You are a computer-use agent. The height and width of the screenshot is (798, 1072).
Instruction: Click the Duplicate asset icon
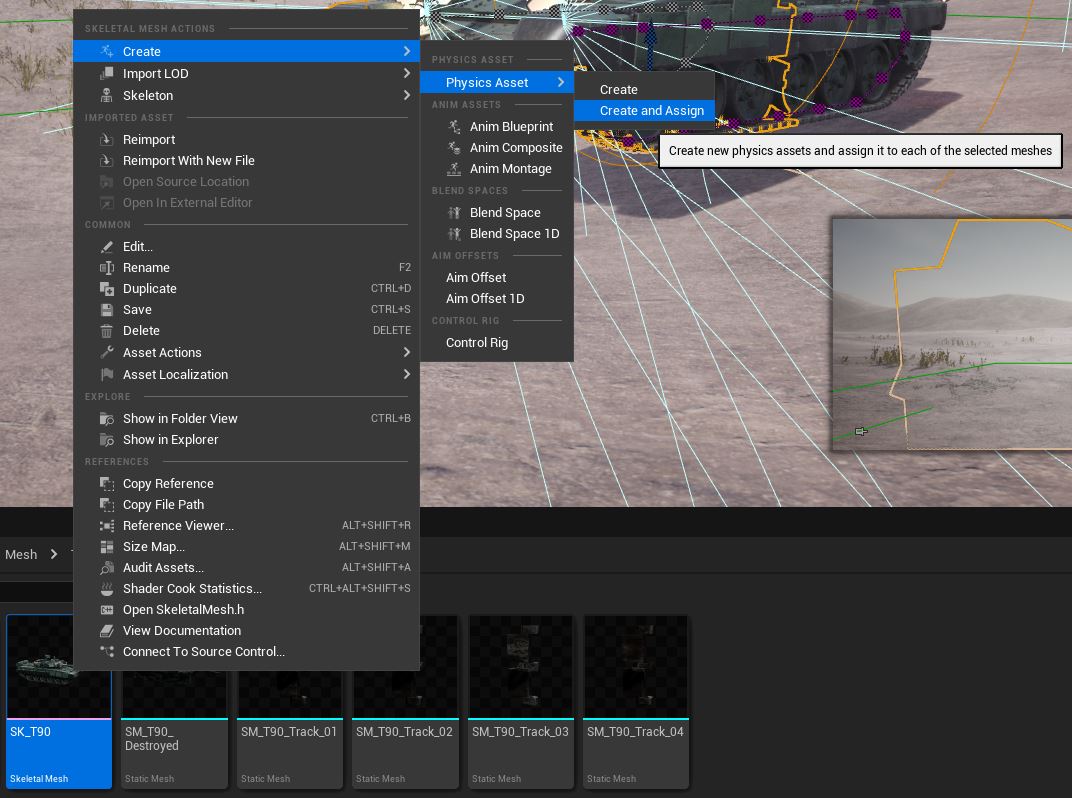coord(107,288)
